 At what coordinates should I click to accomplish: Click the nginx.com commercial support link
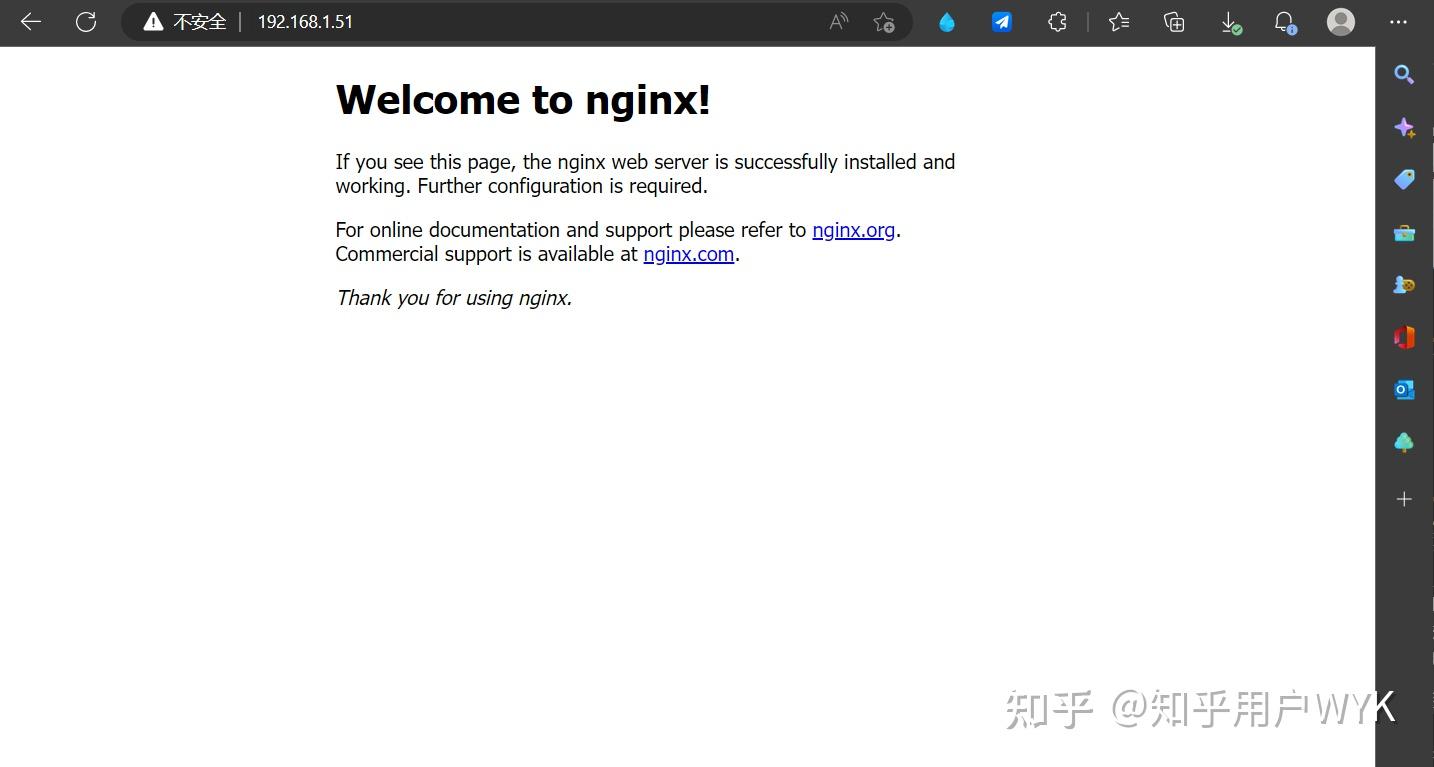688,254
